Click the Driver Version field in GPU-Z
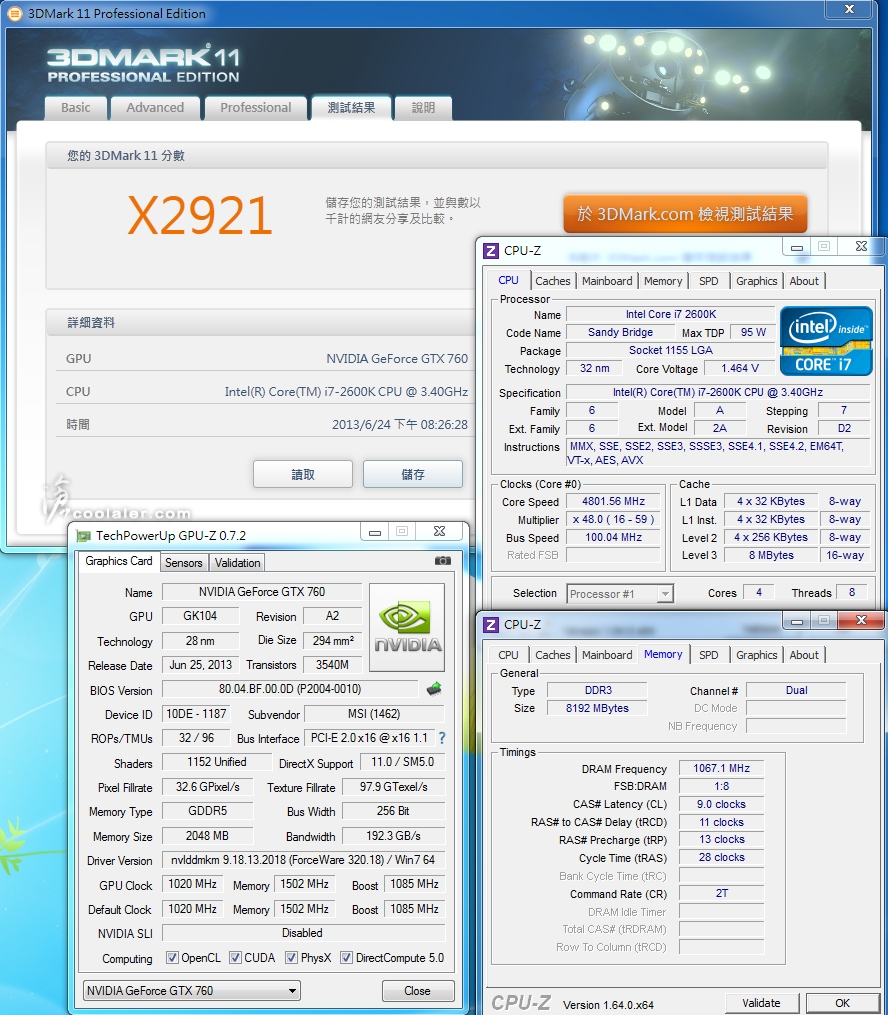888x1015 pixels. pos(303,860)
